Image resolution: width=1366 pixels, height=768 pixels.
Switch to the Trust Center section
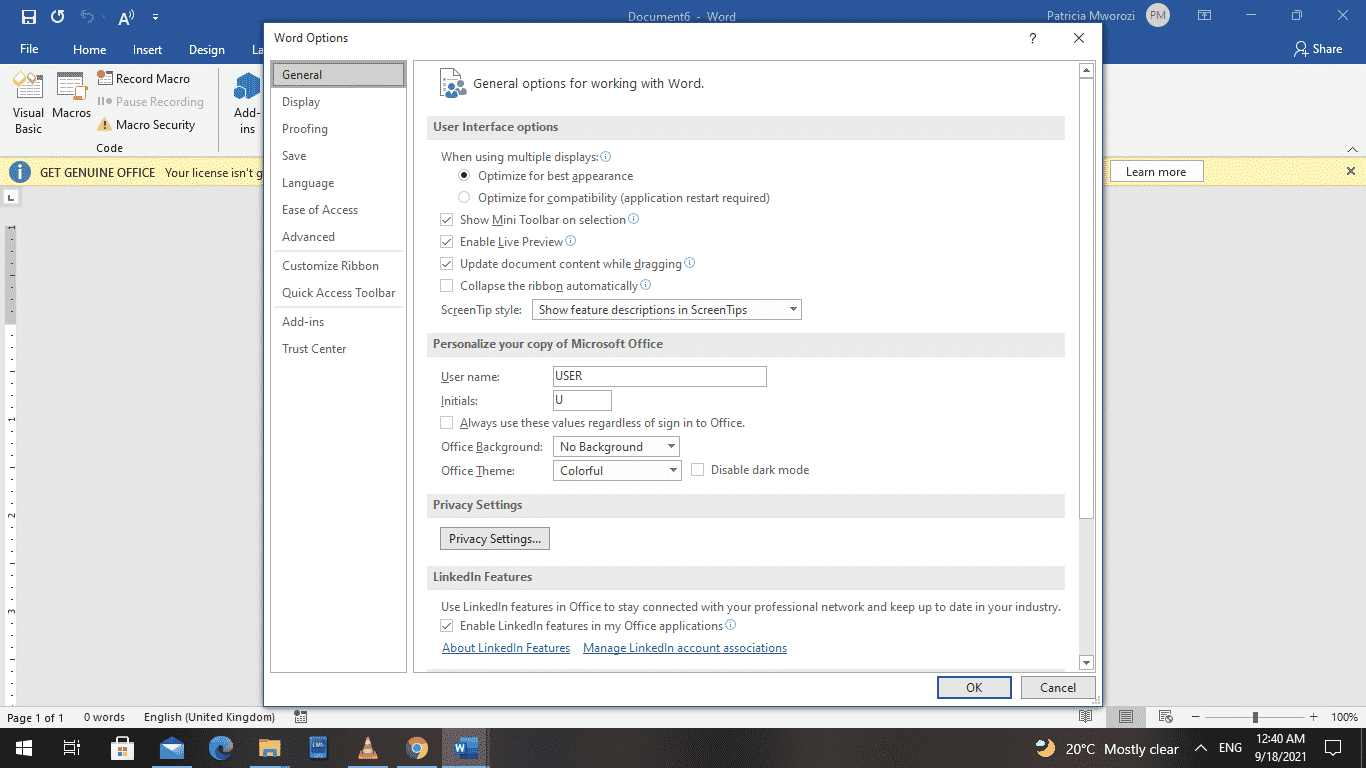click(x=314, y=348)
